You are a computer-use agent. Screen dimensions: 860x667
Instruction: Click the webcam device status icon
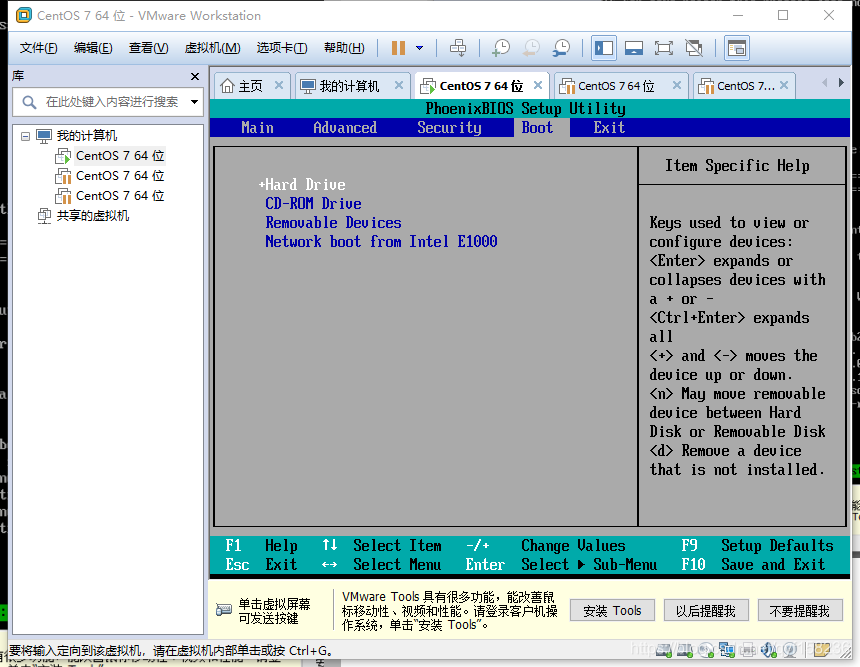pos(790,651)
